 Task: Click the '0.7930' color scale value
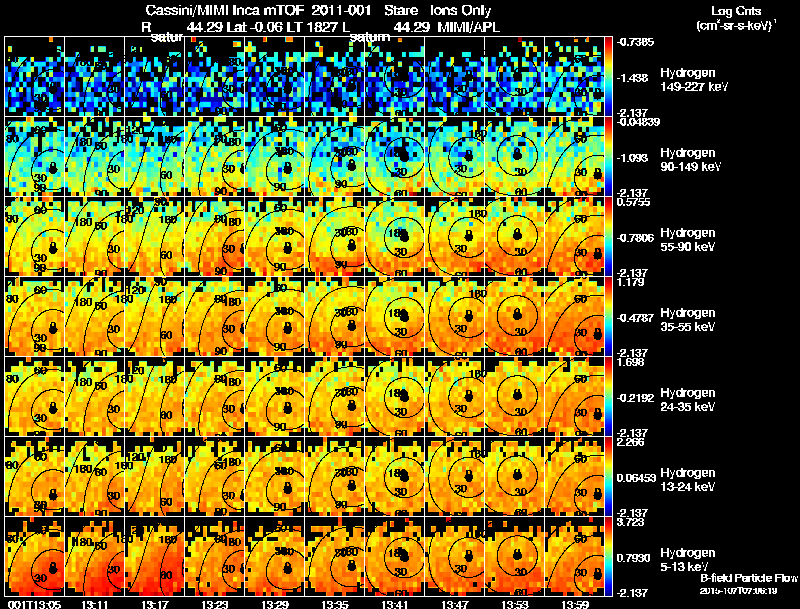(633, 558)
